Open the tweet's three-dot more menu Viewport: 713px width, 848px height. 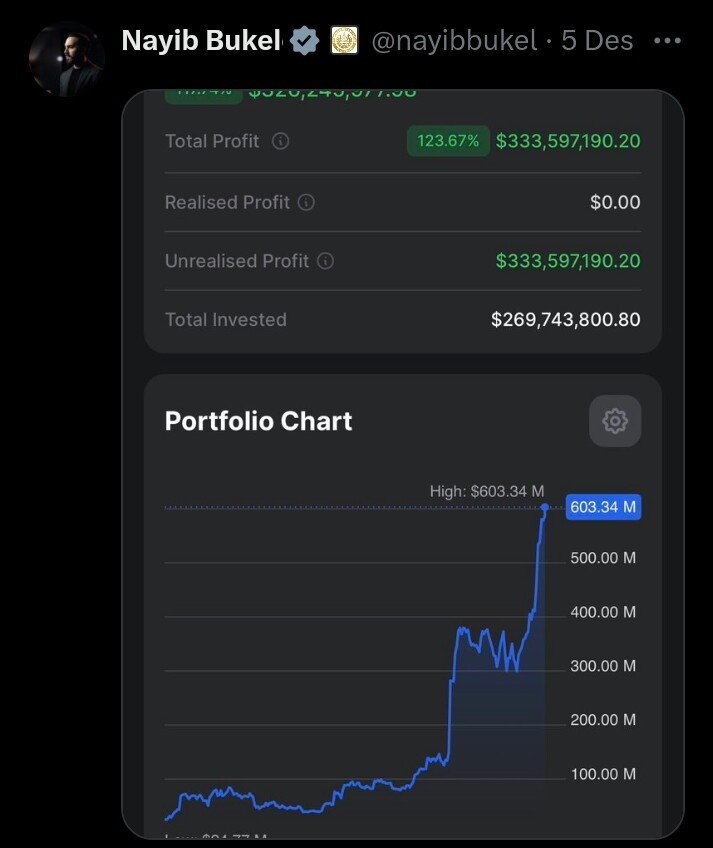coord(668,41)
